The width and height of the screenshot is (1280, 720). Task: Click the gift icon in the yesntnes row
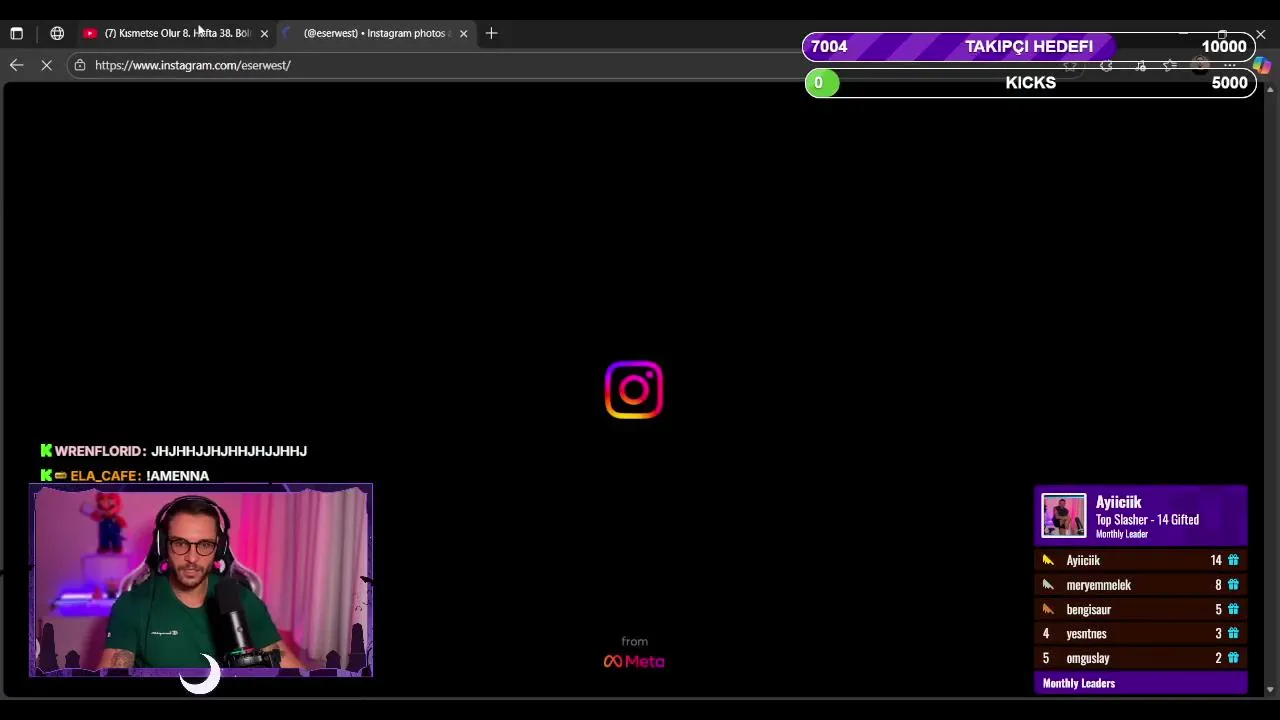tap(1233, 634)
